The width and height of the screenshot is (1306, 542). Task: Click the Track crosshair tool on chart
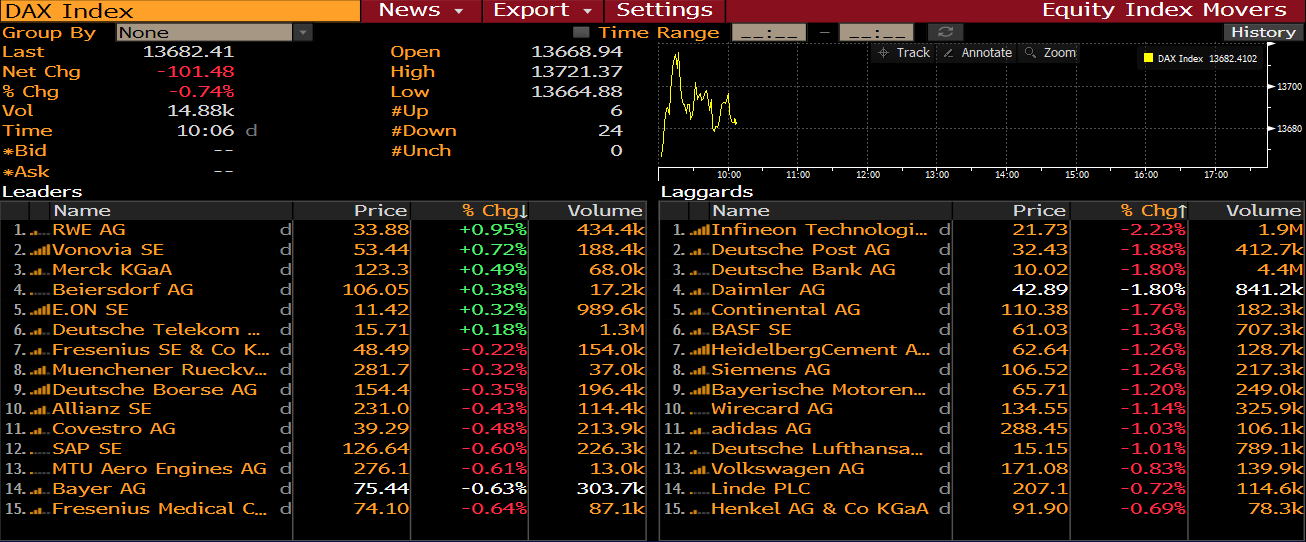903,53
